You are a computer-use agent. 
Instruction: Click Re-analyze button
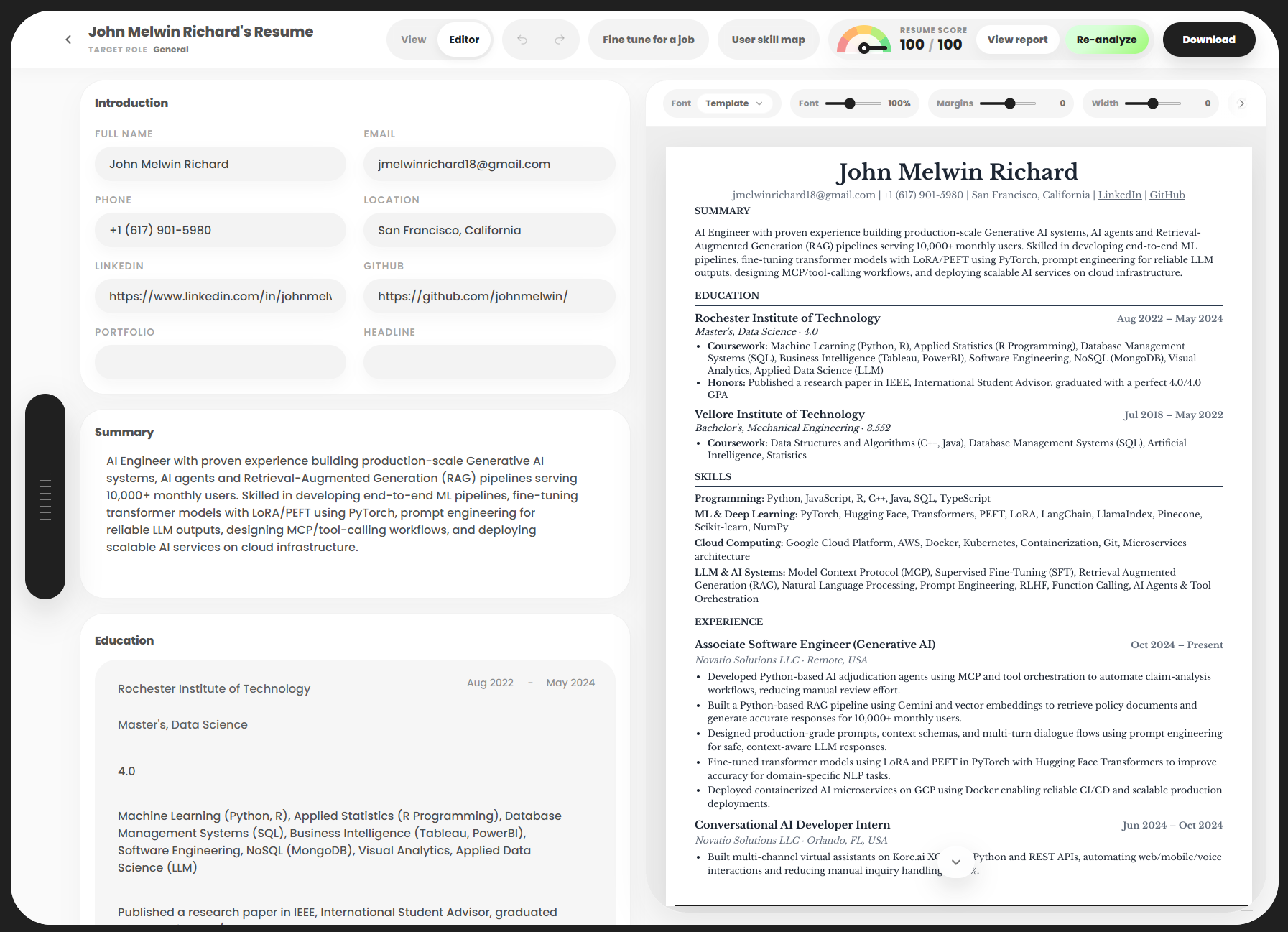[1106, 40]
